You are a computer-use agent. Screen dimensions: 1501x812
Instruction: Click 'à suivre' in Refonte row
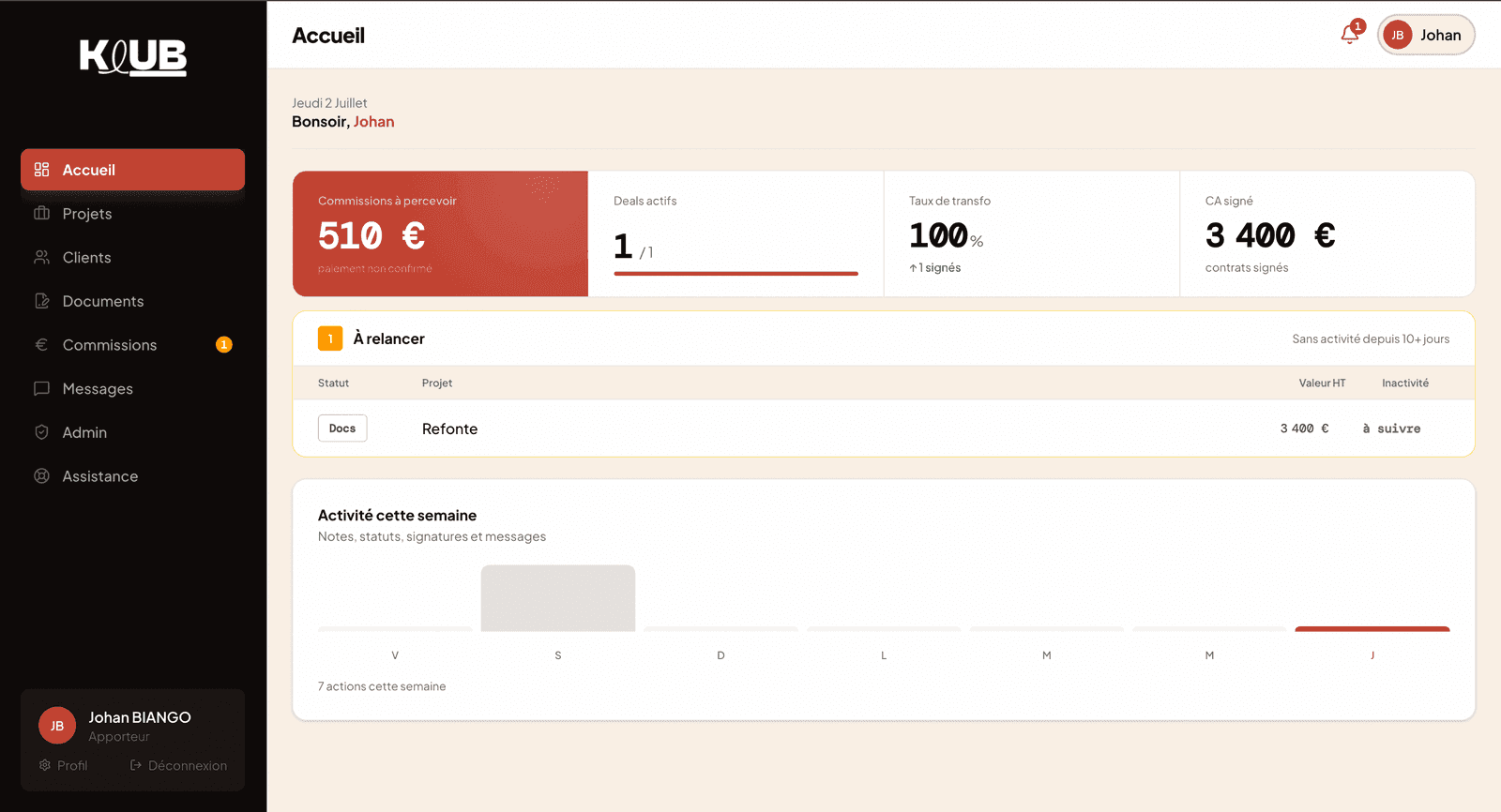[x=1391, y=429]
